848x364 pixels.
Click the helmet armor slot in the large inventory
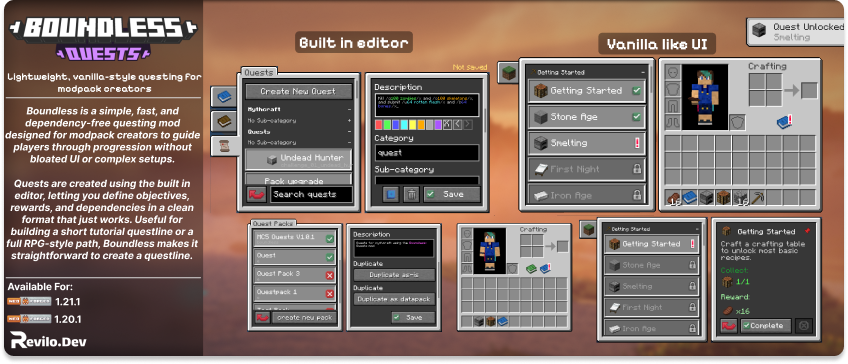[673, 72]
